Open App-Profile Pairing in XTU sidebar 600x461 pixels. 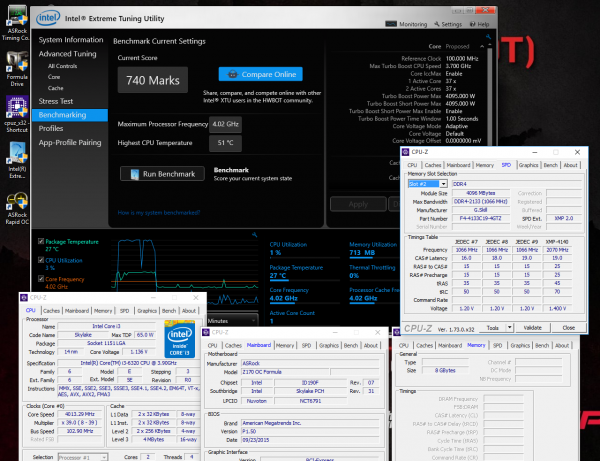point(70,143)
